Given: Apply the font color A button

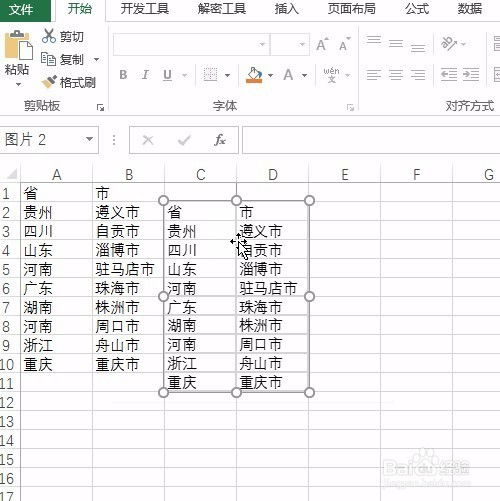Looking at the screenshot, I should coord(288,75).
